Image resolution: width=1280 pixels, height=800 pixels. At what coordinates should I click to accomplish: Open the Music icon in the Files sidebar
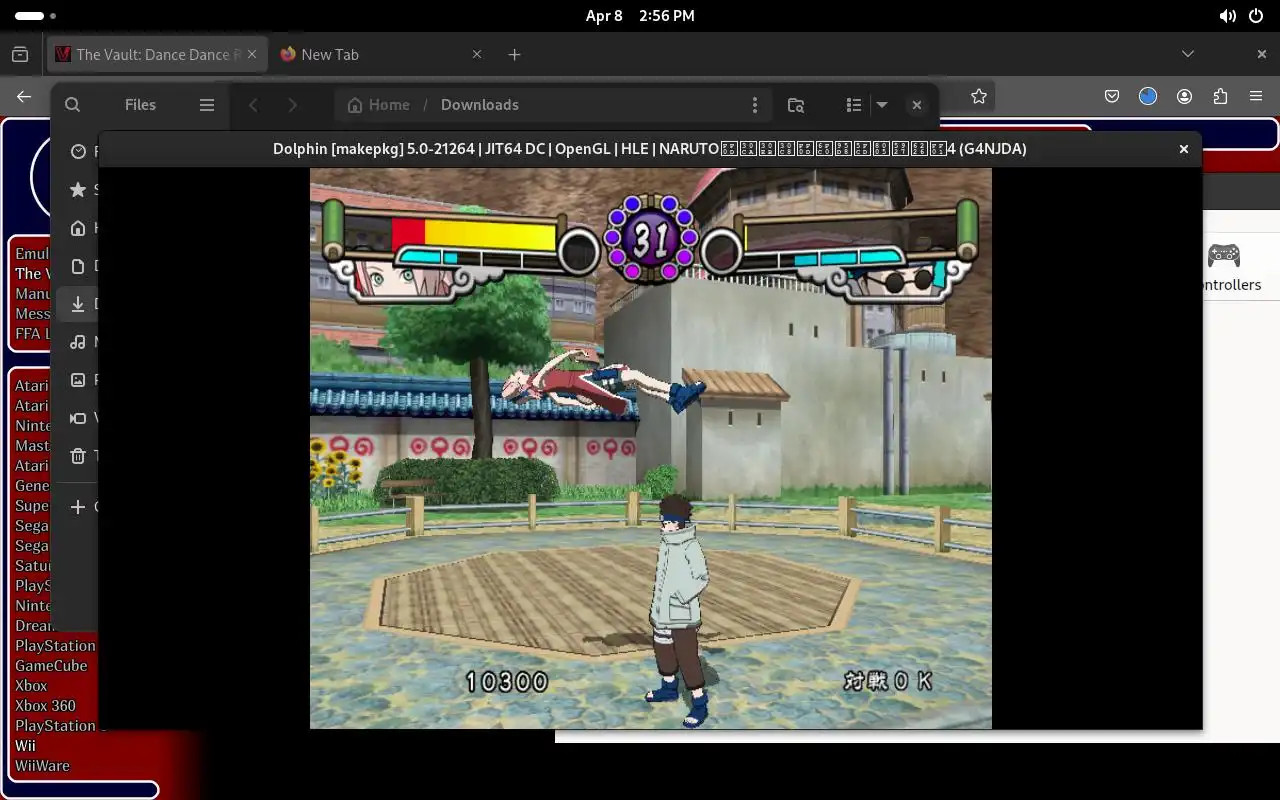[78, 342]
